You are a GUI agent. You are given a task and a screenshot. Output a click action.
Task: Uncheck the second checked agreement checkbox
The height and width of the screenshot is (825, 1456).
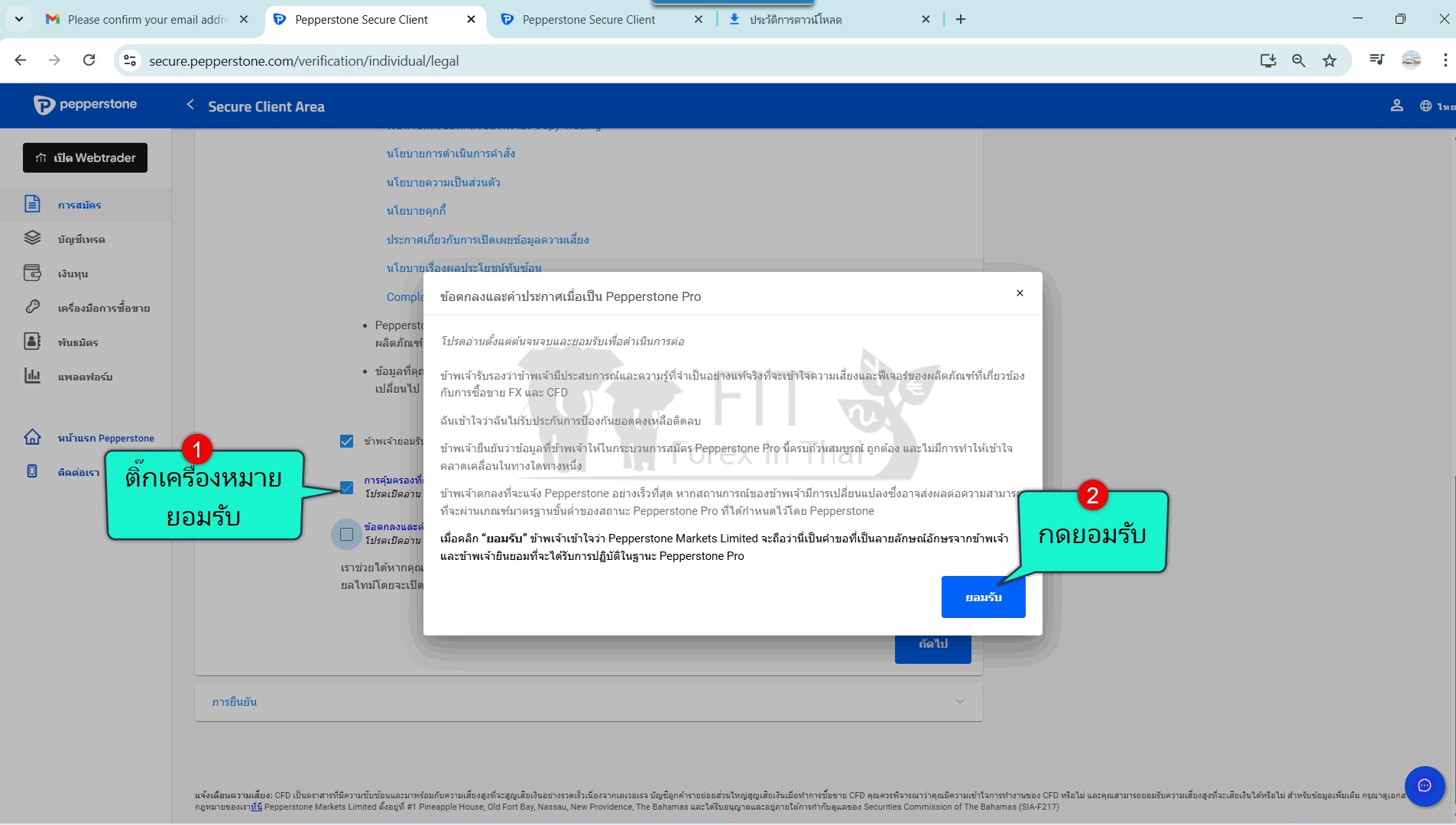click(x=346, y=487)
